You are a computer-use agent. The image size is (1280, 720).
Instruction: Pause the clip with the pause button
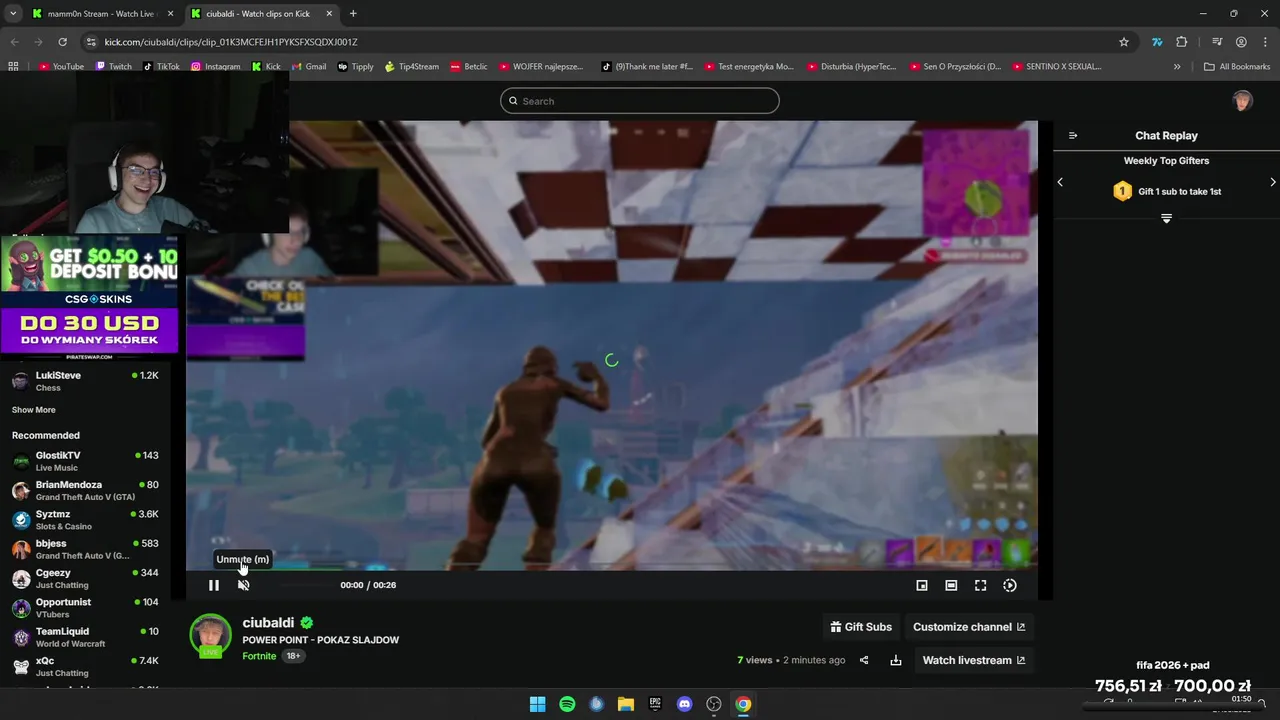[213, 585]
